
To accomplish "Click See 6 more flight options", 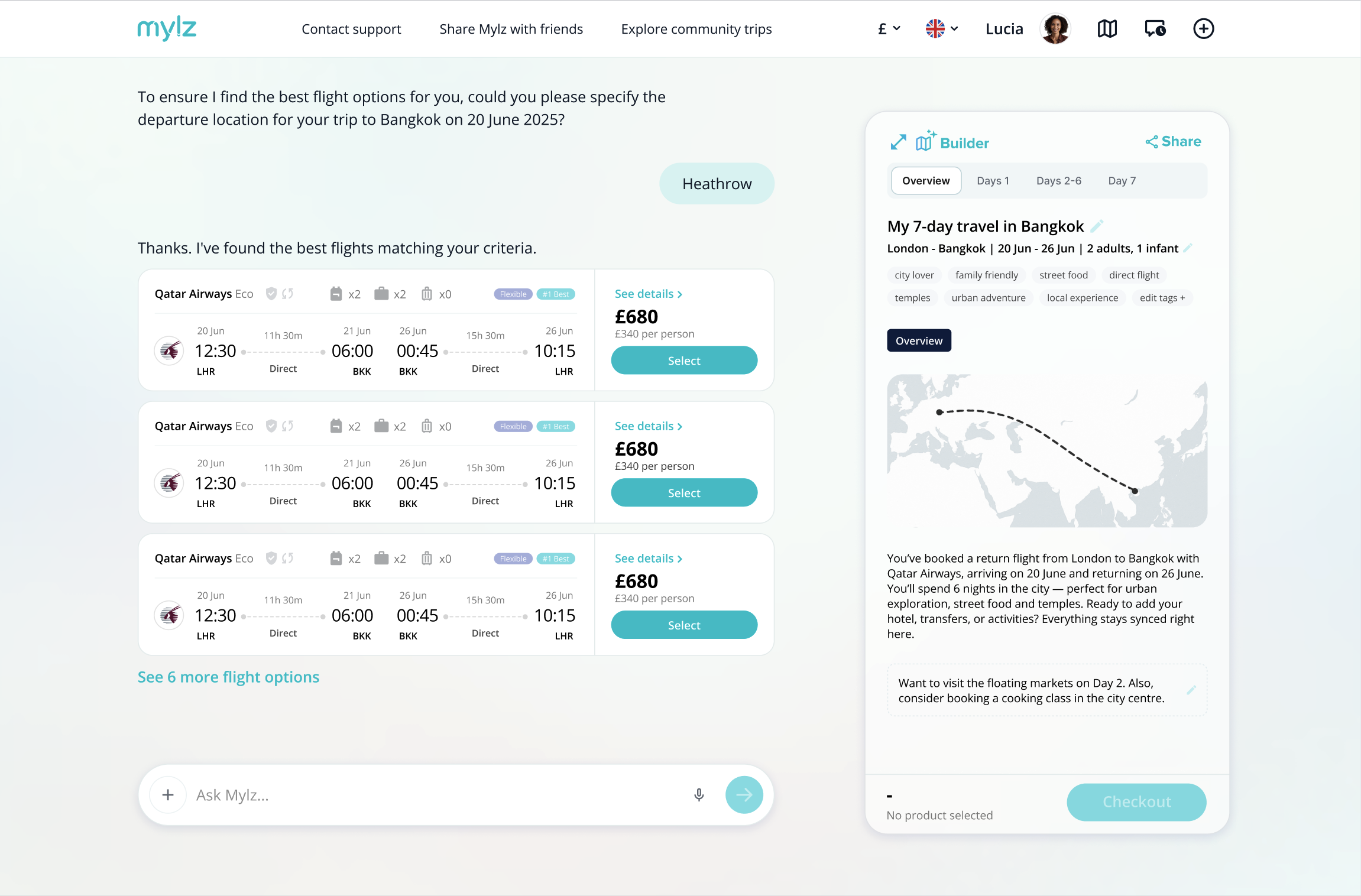I will (x=228, y=677).
